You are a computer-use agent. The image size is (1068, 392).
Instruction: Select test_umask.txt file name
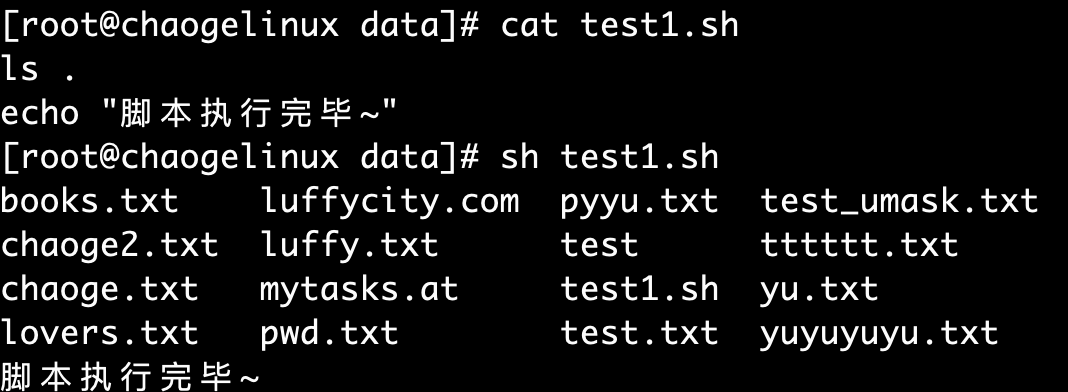[899, 202]
